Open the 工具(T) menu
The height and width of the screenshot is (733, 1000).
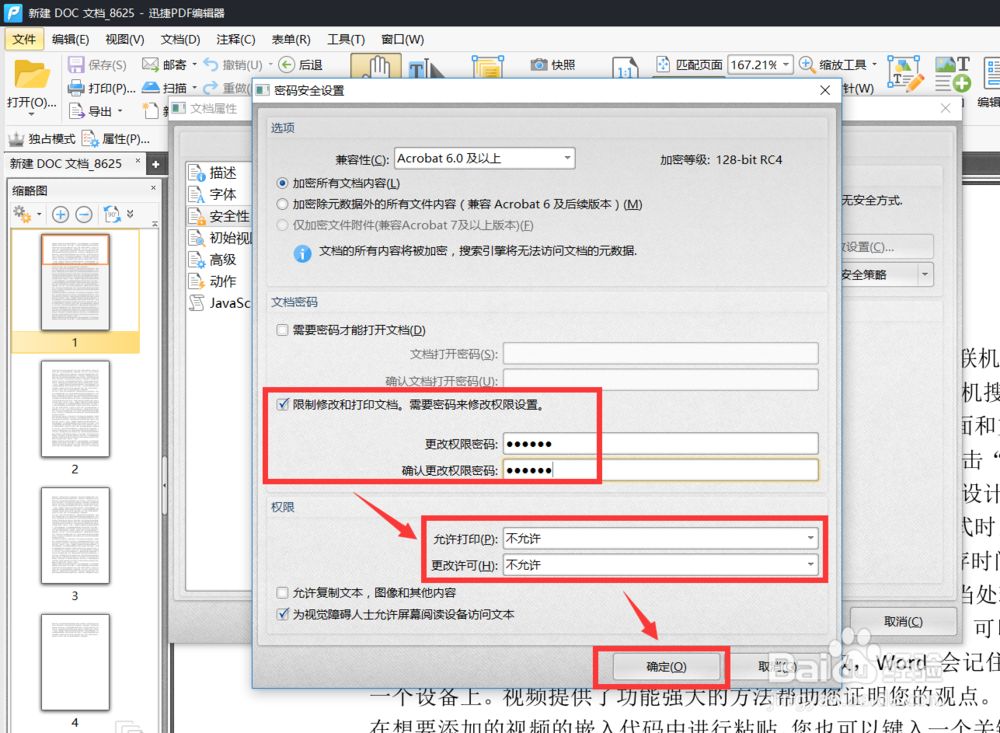coord(346,40)
